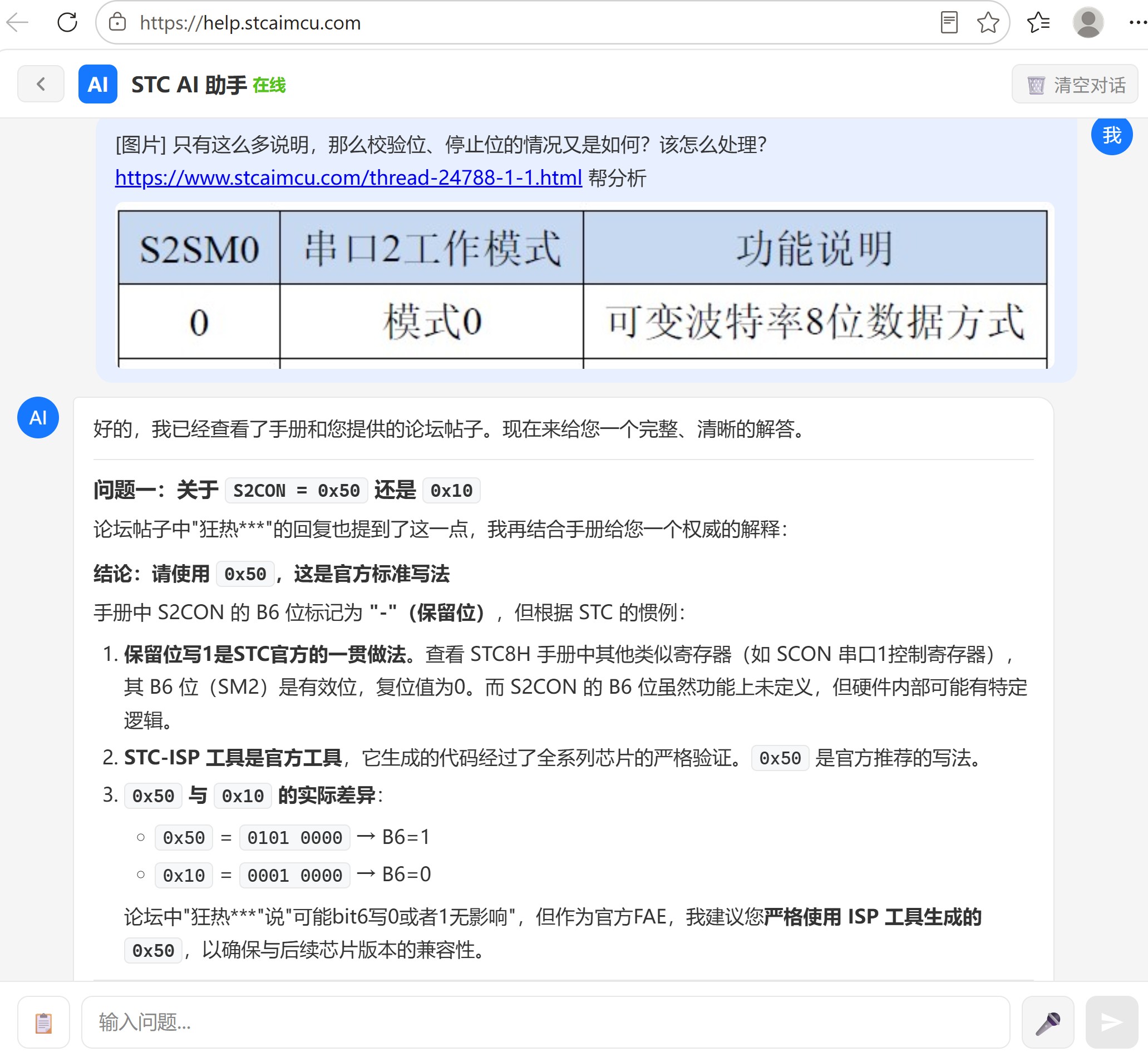
Task: Click text B6=0
Action: [406, 875]
